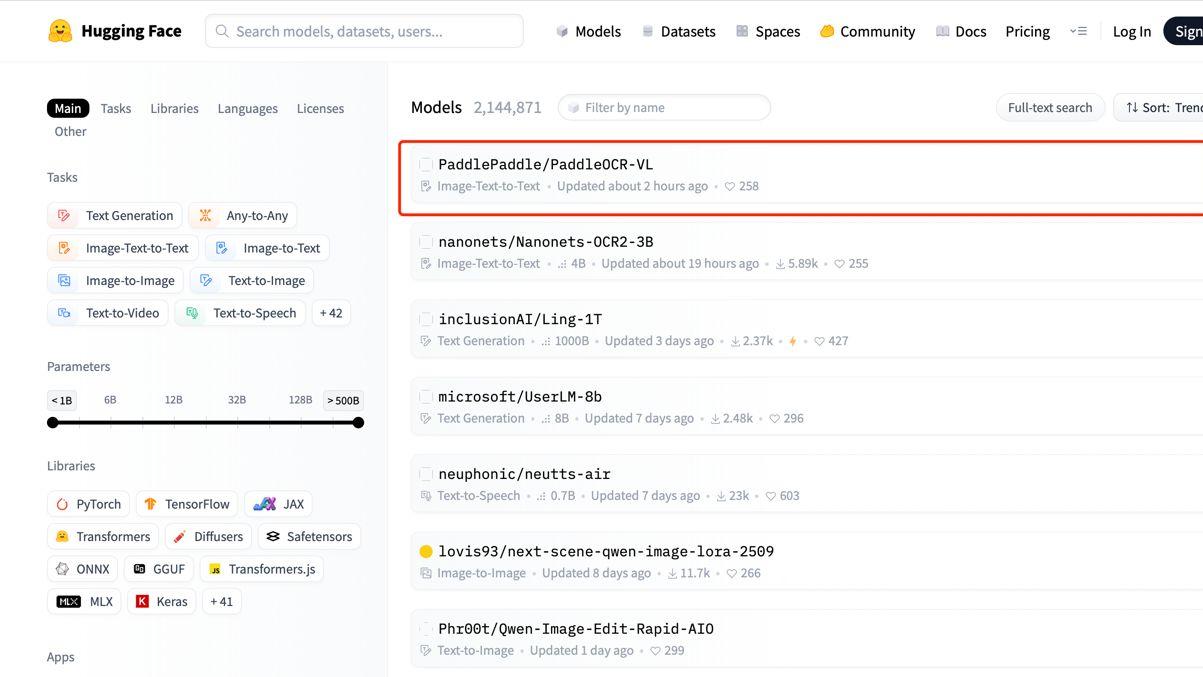This screenshot has width=1203, height=677.
Task: Open Phr00t/Qwen-Image-Edit-Rapid-AIO model
Action: (576, 629)
